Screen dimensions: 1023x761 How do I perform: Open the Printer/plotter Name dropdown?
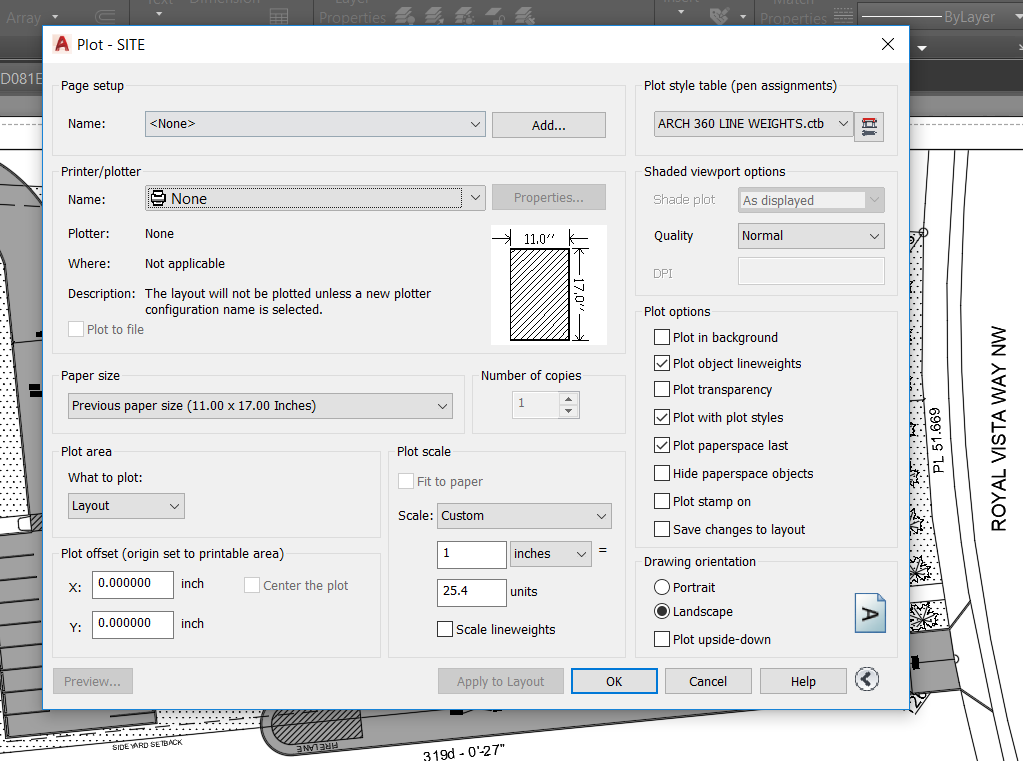(x=315, y=198)
